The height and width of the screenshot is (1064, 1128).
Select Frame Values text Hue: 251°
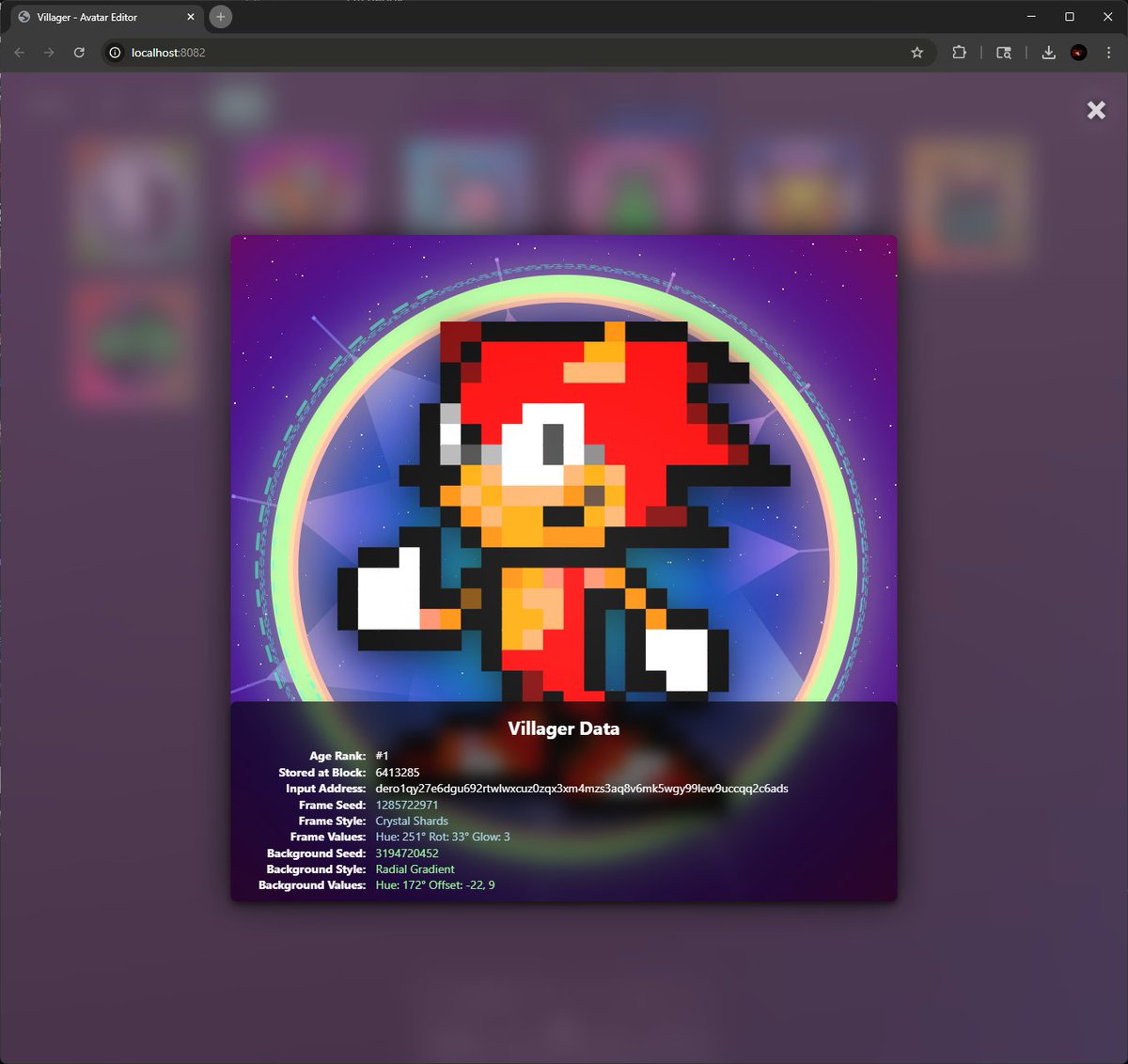click(400, 837)
